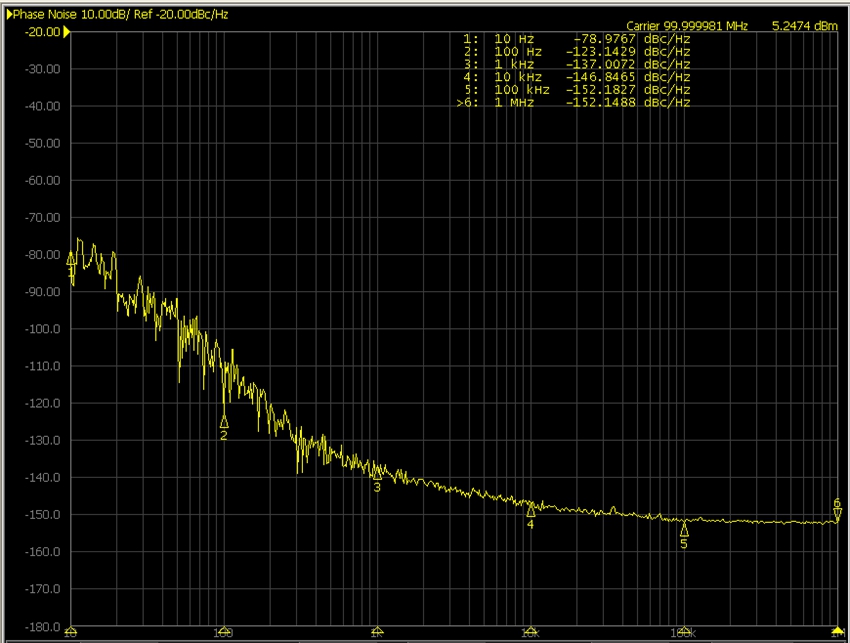
Task: Select active marker 6 at 1 MHz
Action: click(x=837, y=515)
